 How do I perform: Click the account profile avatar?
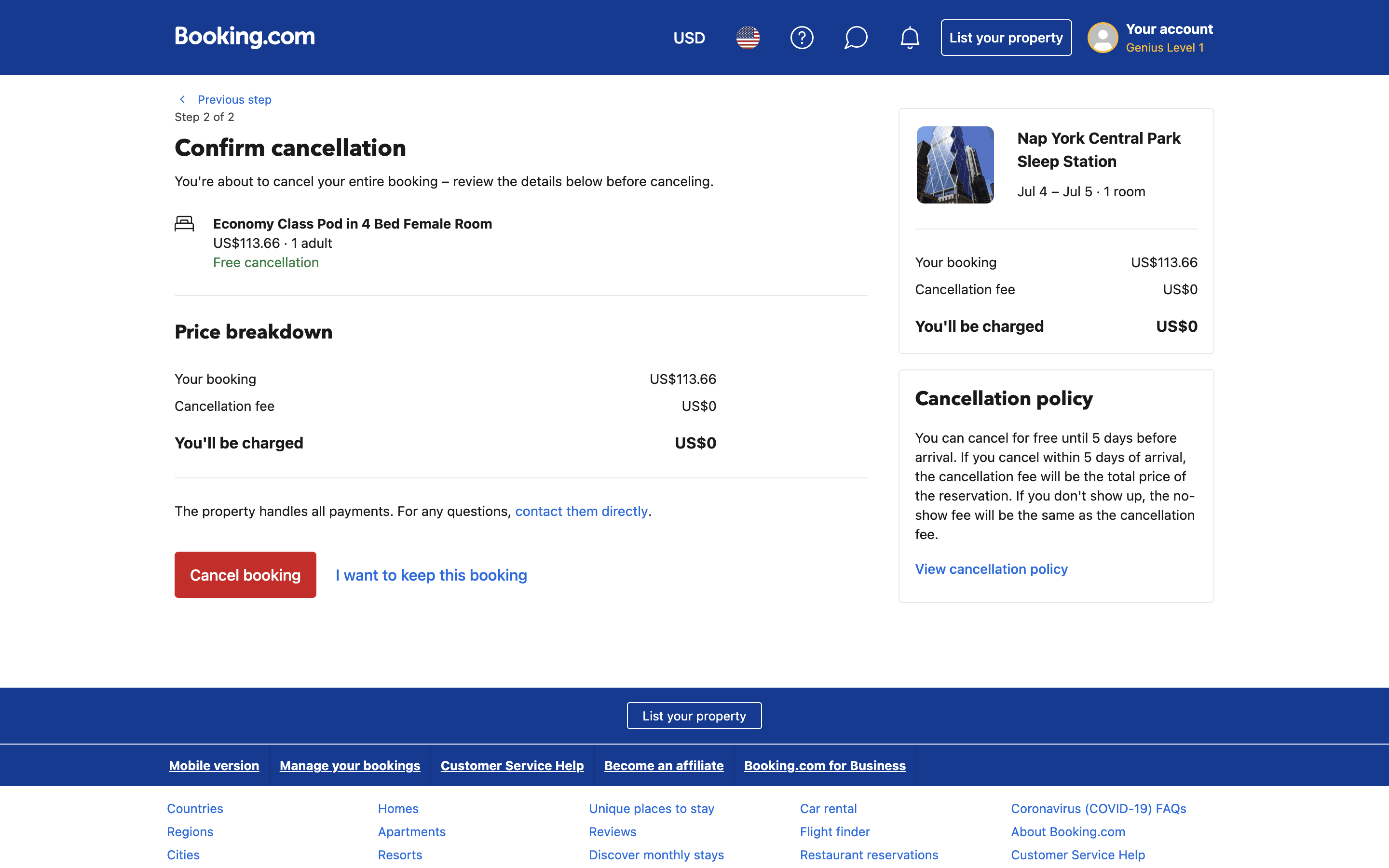1102,38
